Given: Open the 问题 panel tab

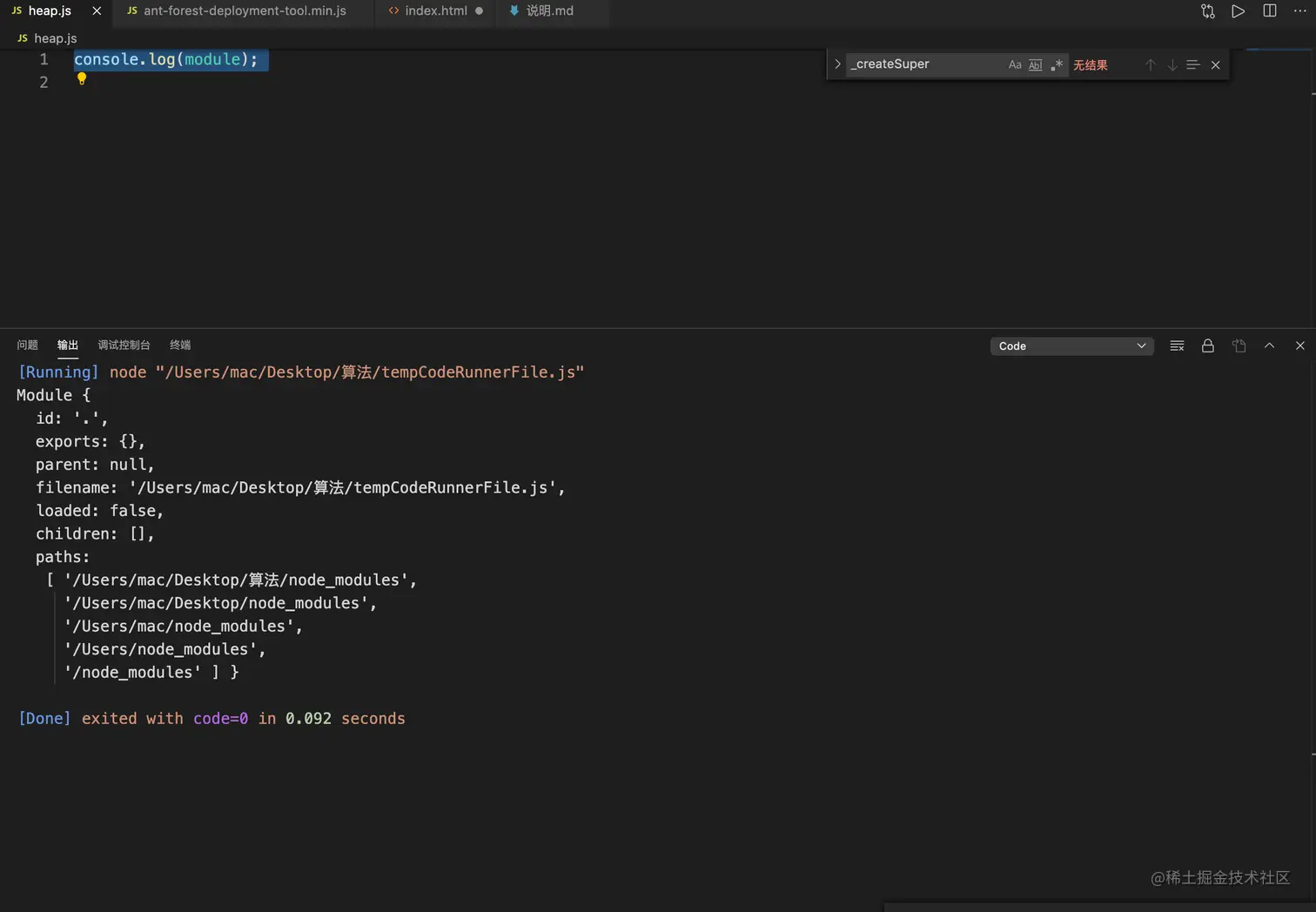Looking at the screenshot, I should [27, 345].
